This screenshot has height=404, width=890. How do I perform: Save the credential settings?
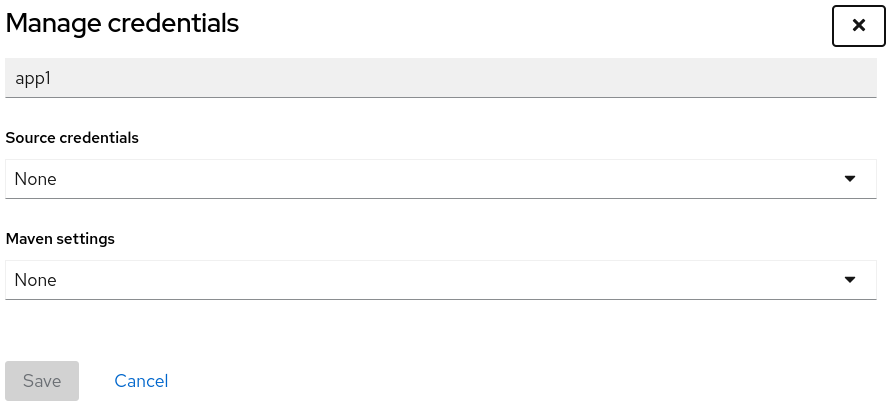42,381
